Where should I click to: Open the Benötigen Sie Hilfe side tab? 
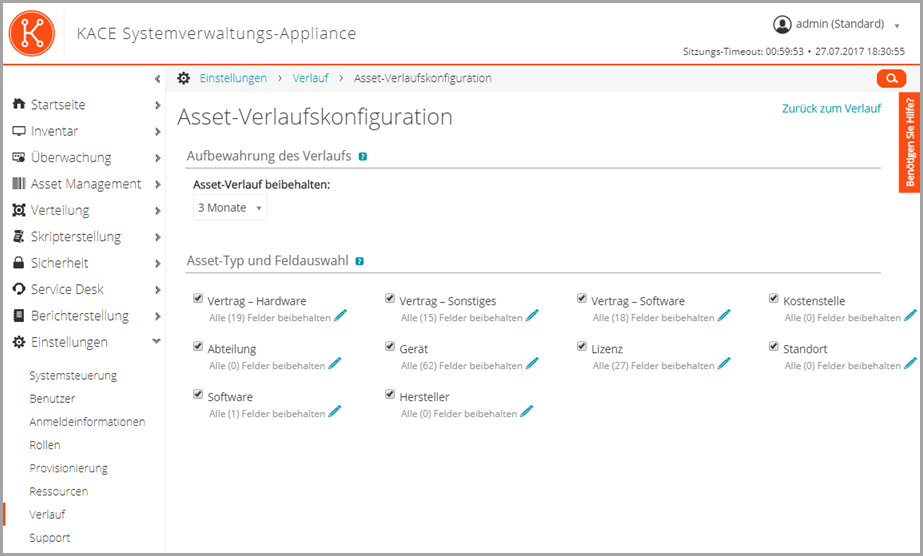pos(910,143)
